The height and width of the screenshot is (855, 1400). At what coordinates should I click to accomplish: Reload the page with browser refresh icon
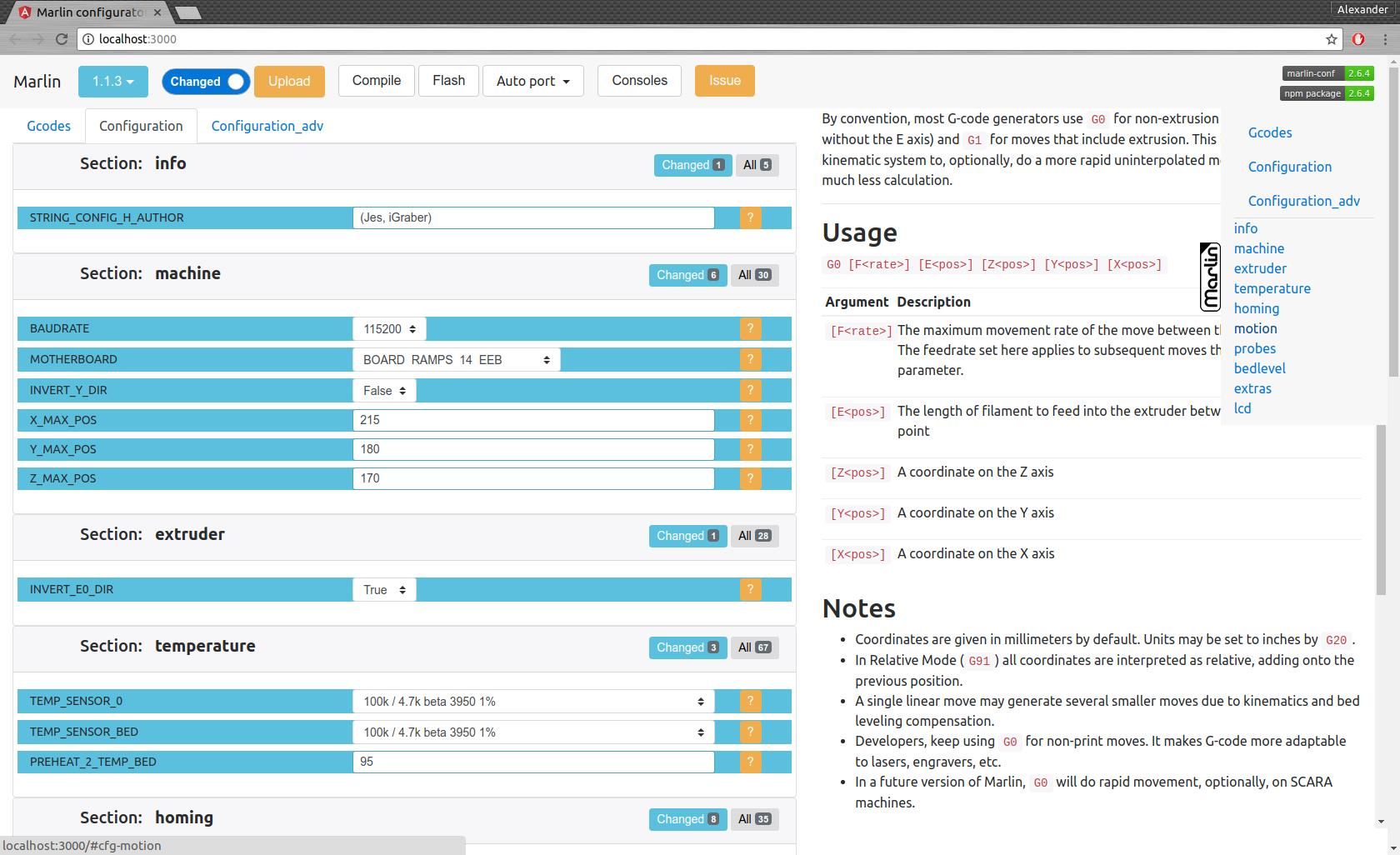[x=62, y=39]
